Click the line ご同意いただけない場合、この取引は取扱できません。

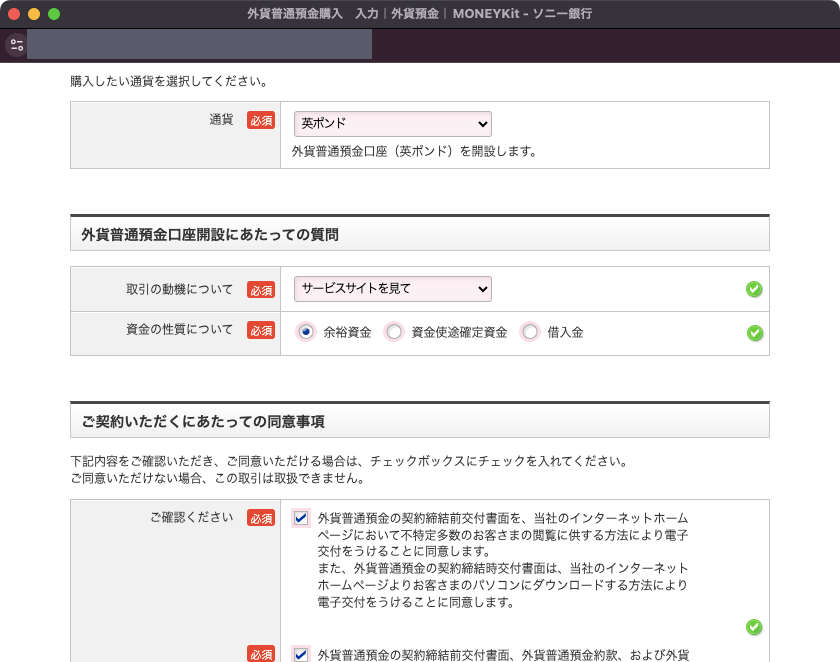click(218, 478)
